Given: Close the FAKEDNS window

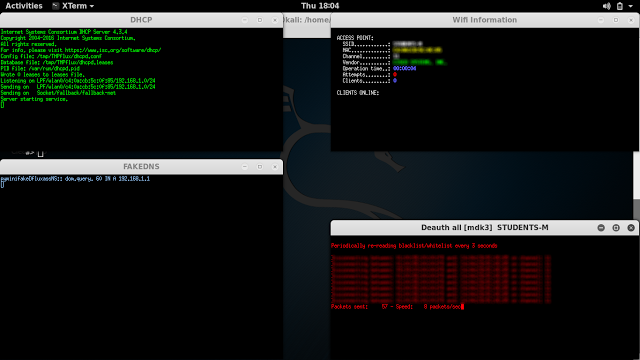Looking at the screenshot, I should [x=275, y=167].
